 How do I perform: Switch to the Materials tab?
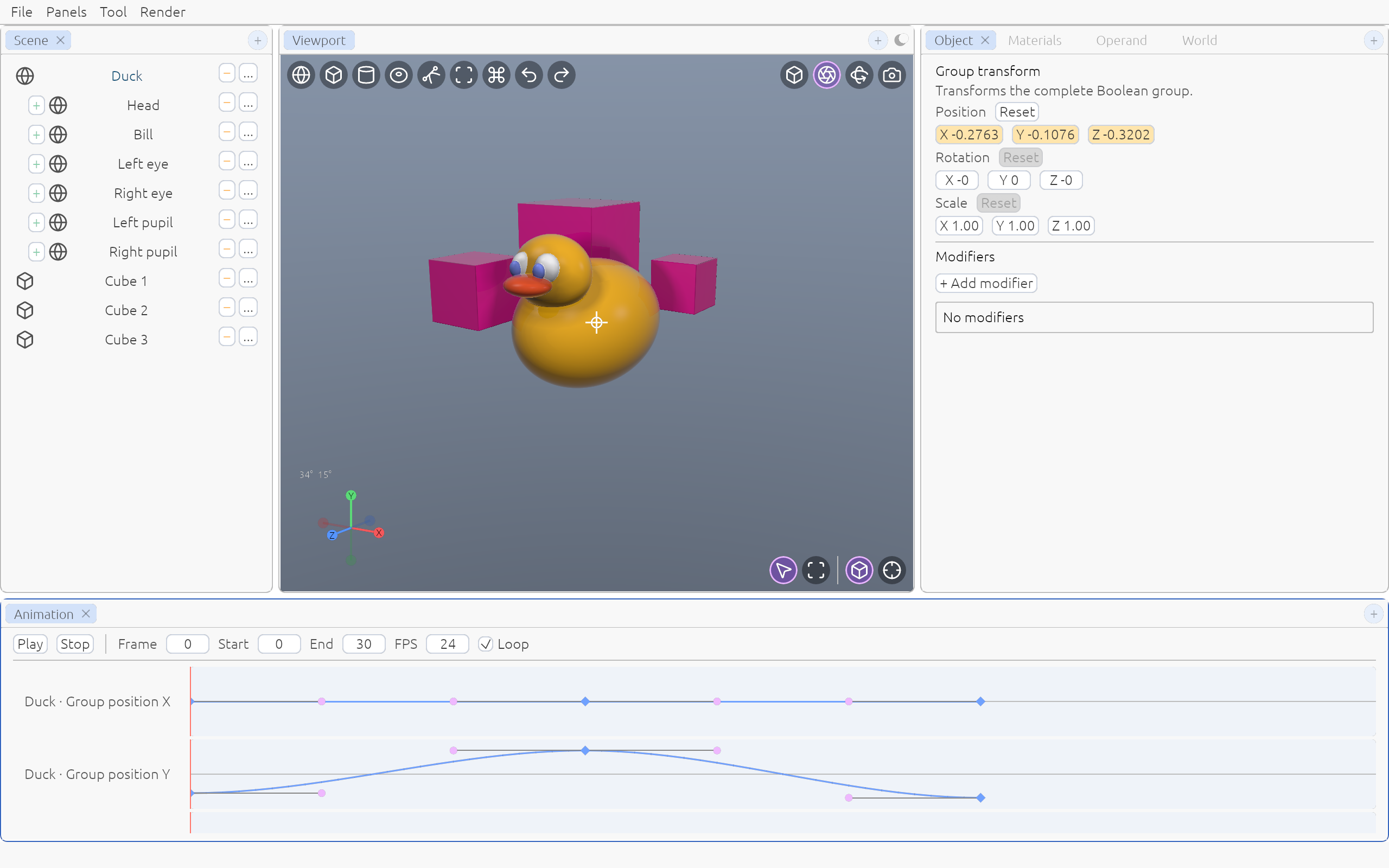coord(1034,40)
